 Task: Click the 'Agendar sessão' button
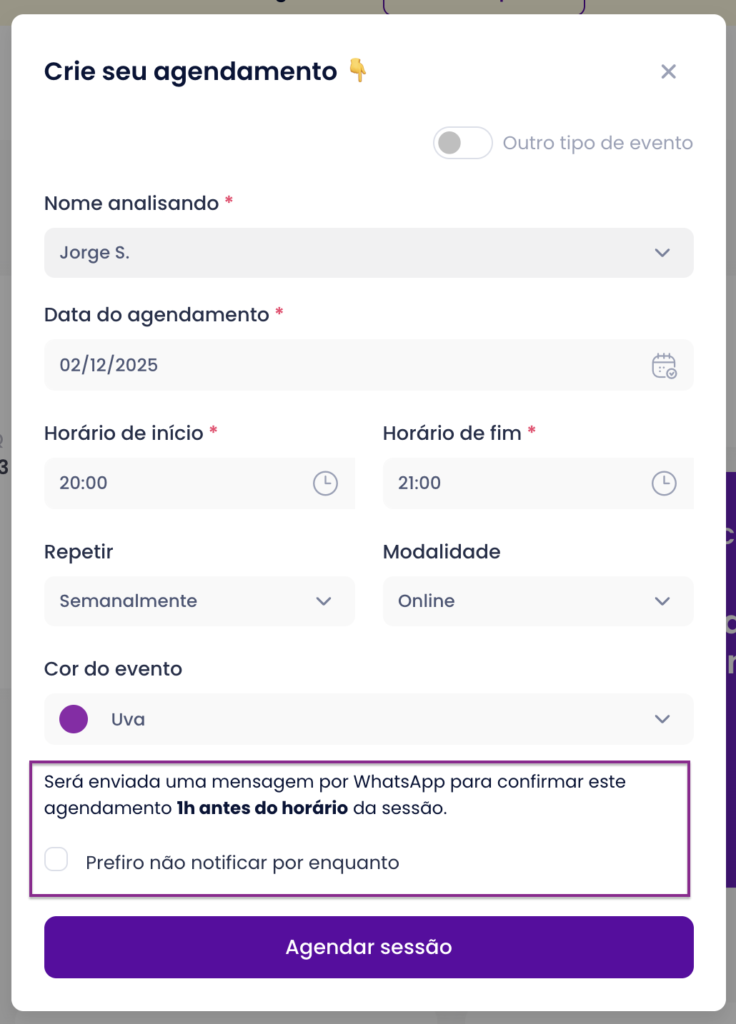click(x=368, y=947)
